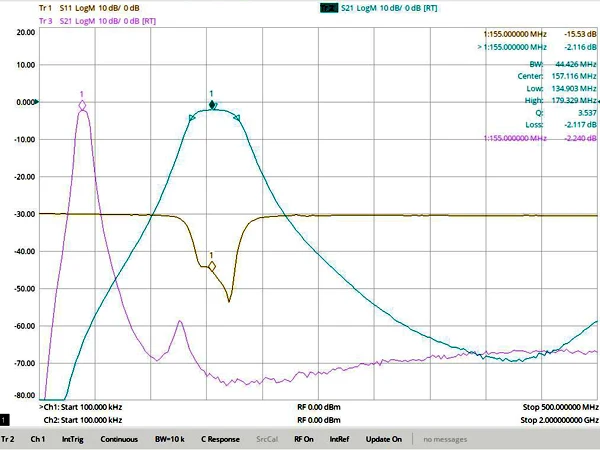Click the Center 157.116 MHz readout
This screenshot has width=600, height=450.
point(557,76)
